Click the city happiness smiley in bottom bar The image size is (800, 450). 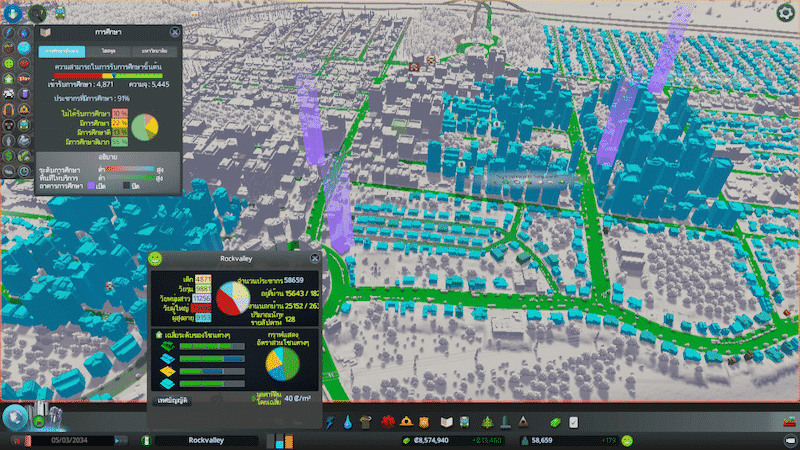coord(626,440)
